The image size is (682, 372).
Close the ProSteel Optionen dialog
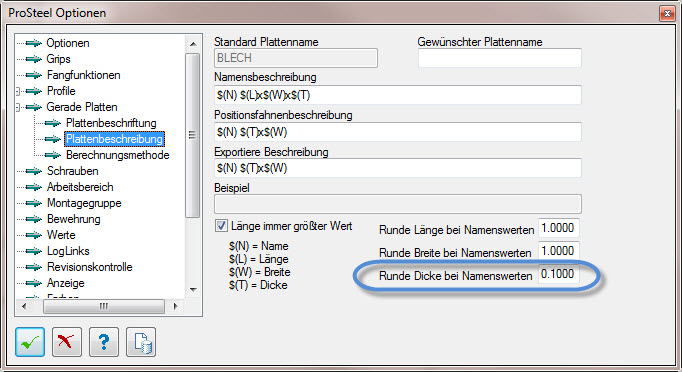667,14
